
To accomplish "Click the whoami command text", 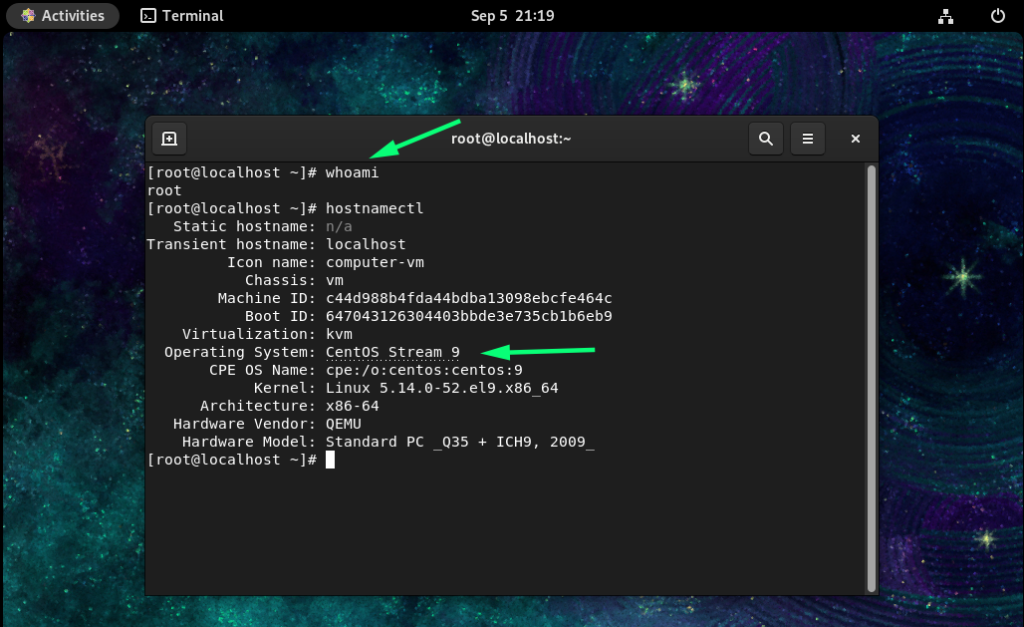I will (x=352, y=172).
